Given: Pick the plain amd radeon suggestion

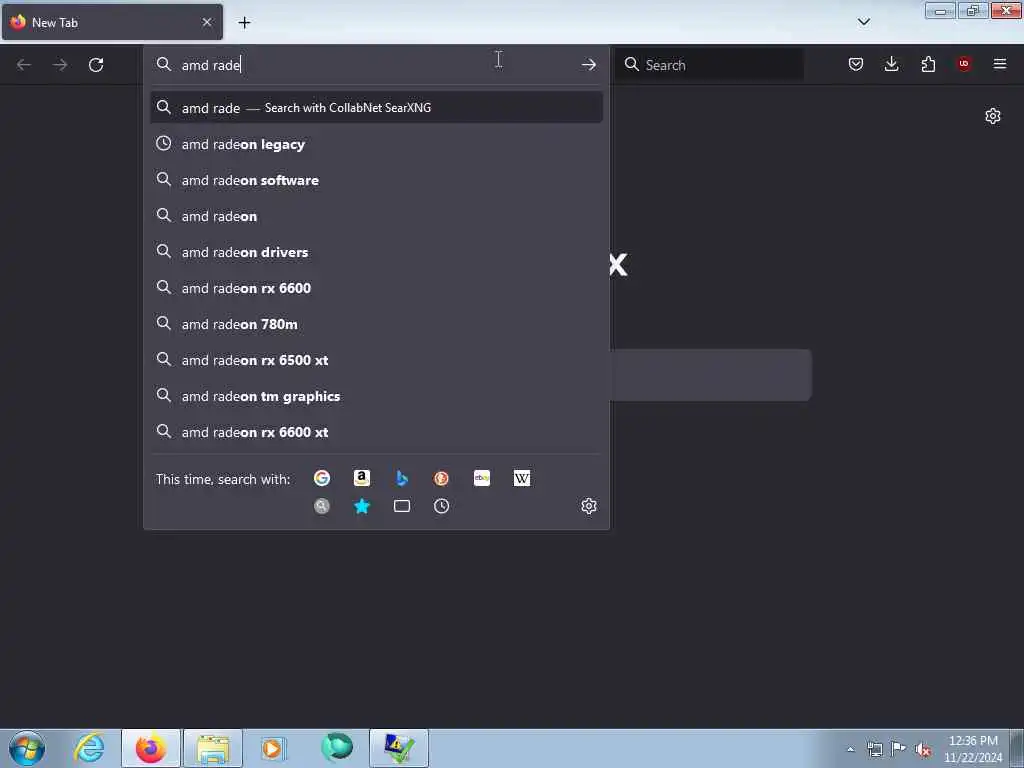Looking at the screenshot, I should (376, 216).
